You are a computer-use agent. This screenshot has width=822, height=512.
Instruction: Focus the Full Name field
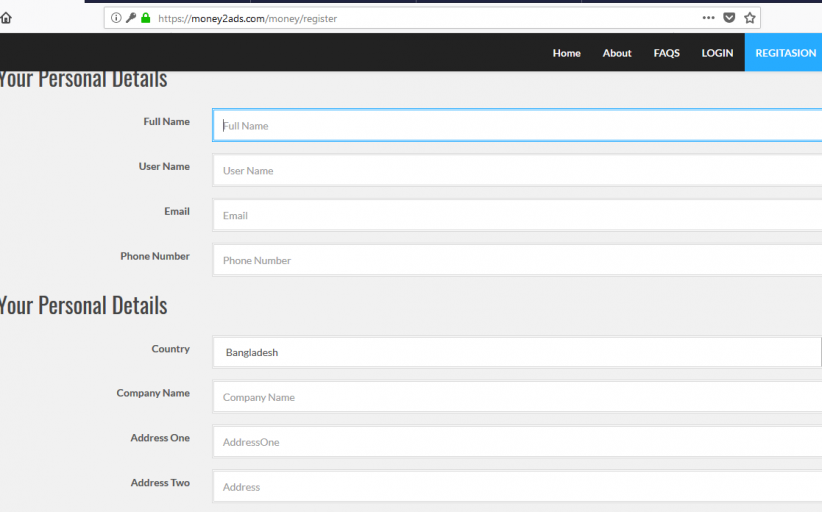[517, 126]
